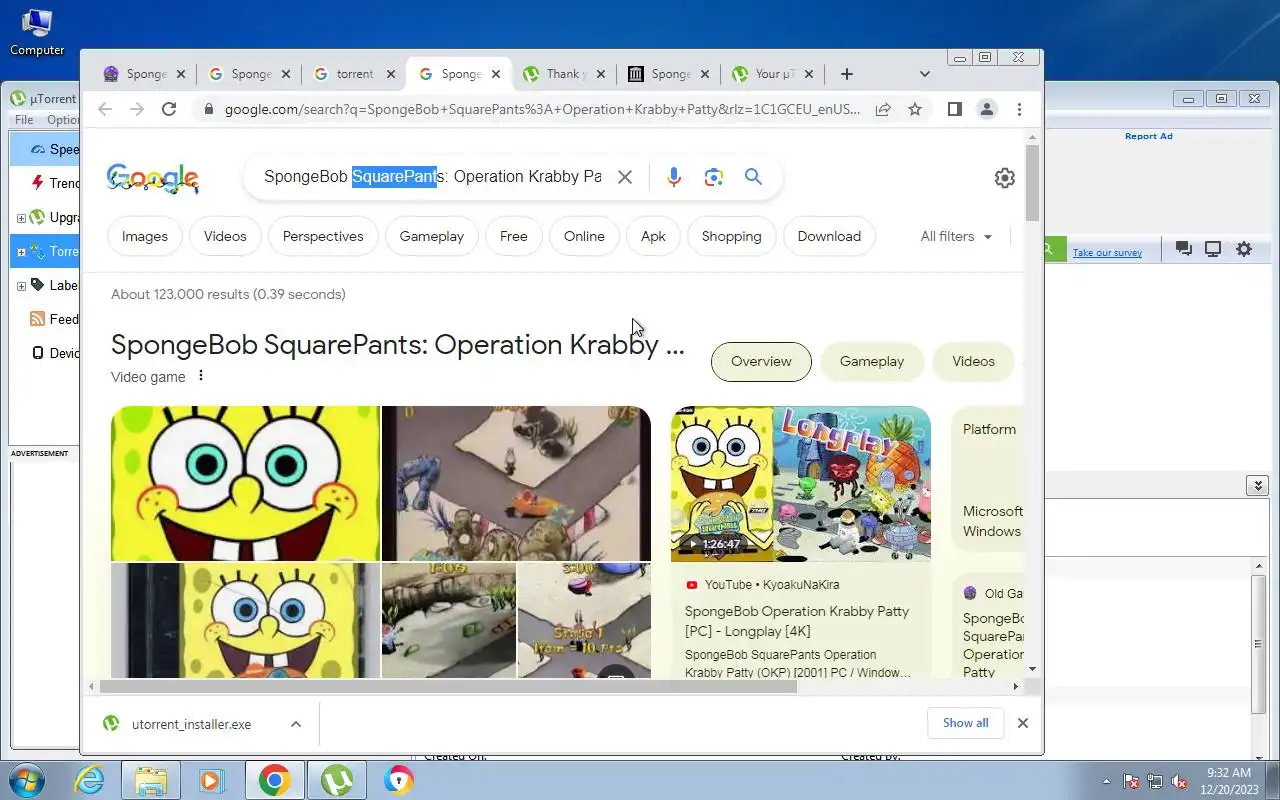
Task: Filter results by Images
Action: [x=145, y=237]
